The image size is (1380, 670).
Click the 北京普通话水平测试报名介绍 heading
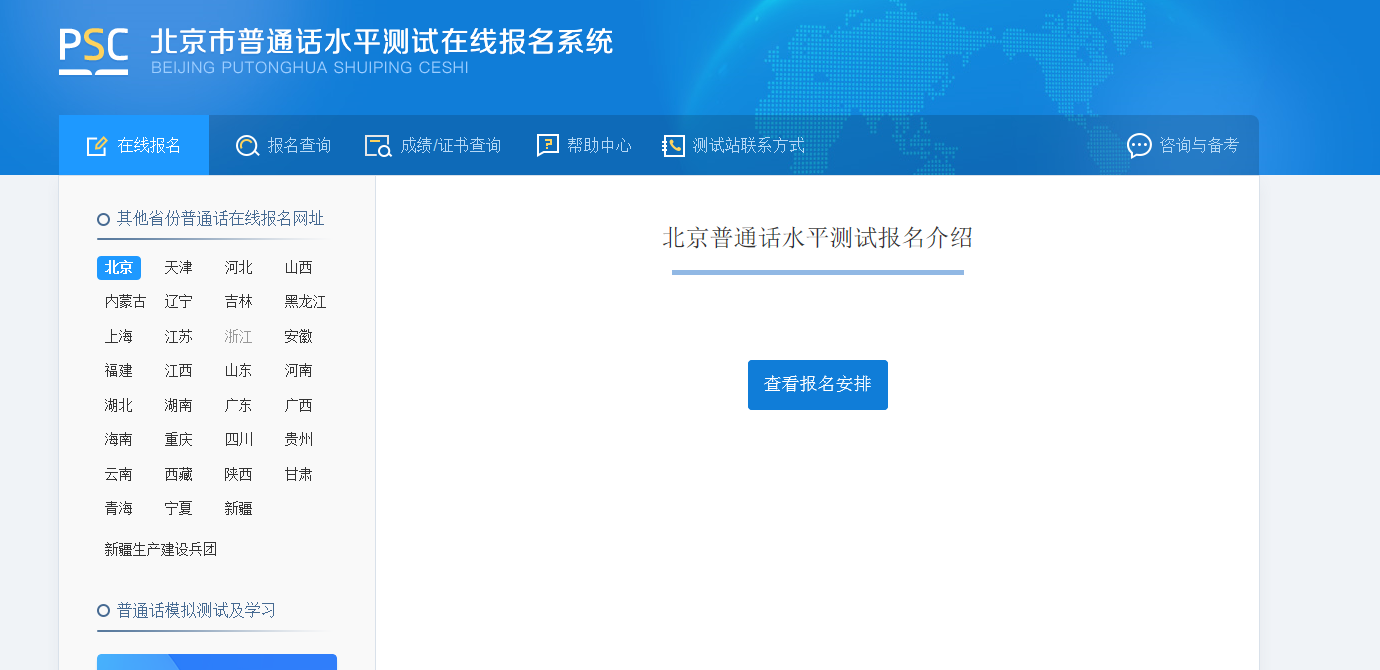(817, 238)
